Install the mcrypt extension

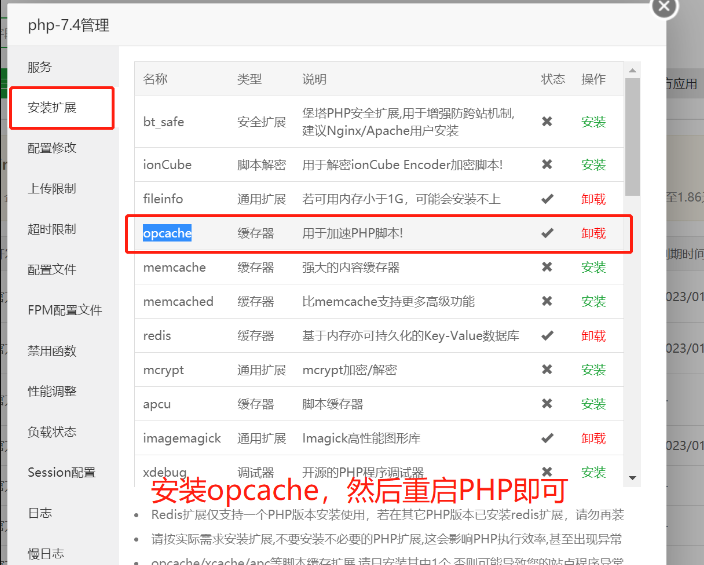[594, 370]
